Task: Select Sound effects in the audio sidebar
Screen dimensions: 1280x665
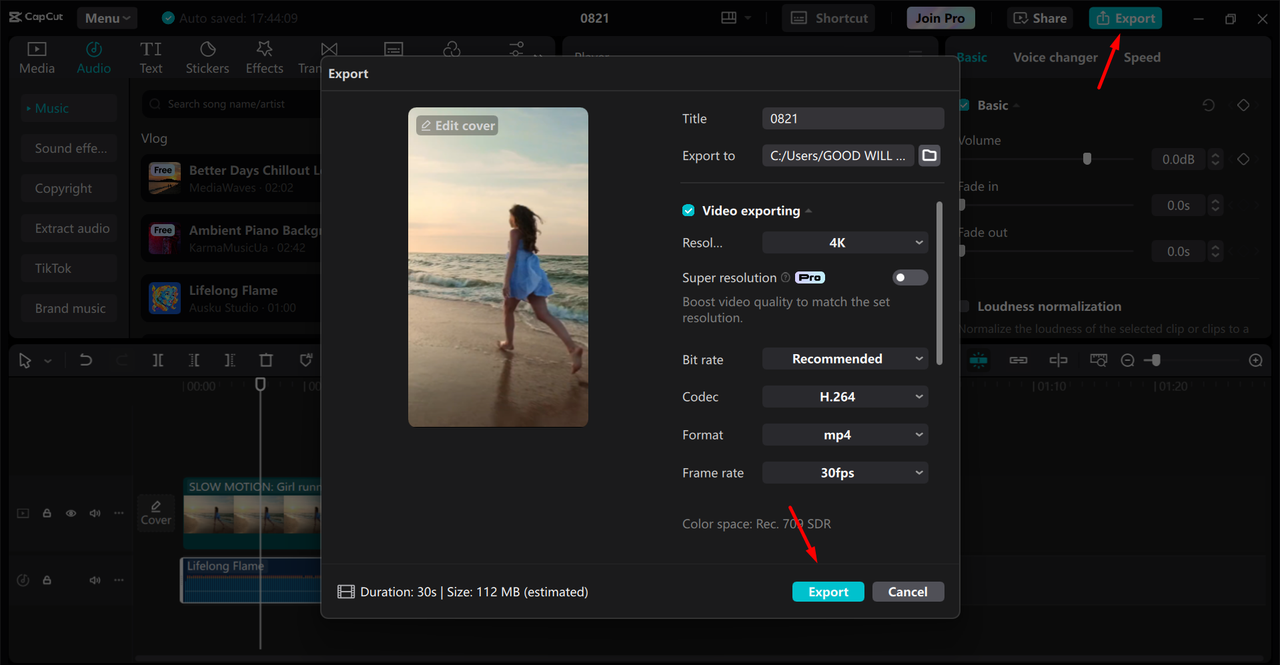Action: pos(70,148)
